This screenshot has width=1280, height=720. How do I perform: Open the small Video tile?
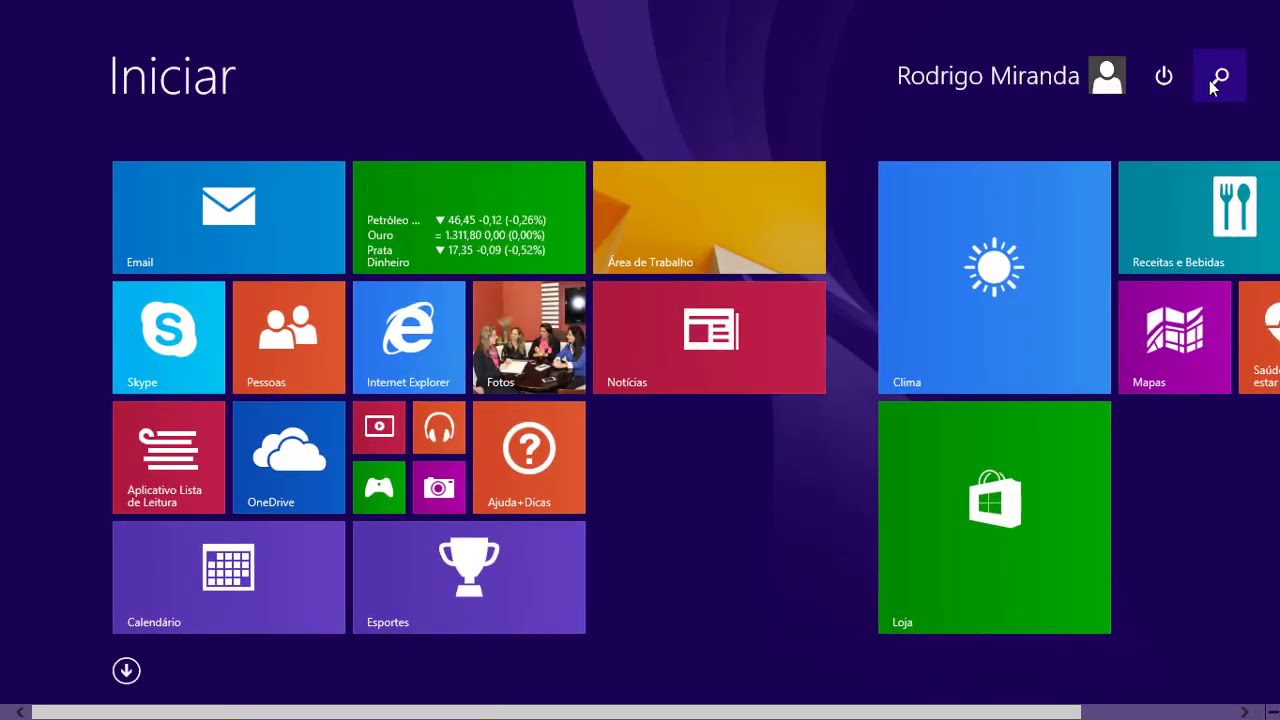(x=379, y=427)
